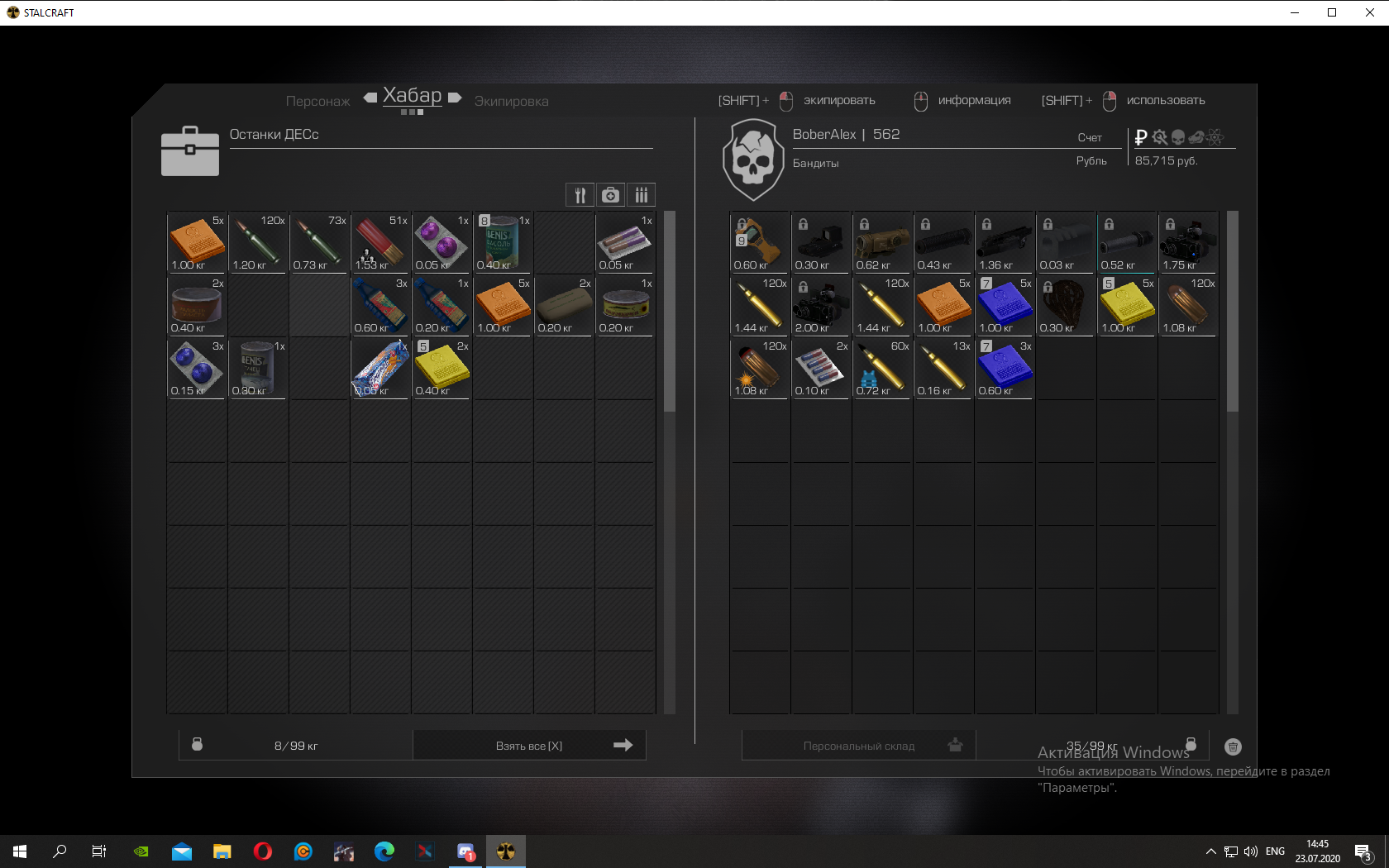Select the 60x cartridges 0.72 кг
Image resolution: width=1389 pixels, height=868 pixels.
(882, 368)
